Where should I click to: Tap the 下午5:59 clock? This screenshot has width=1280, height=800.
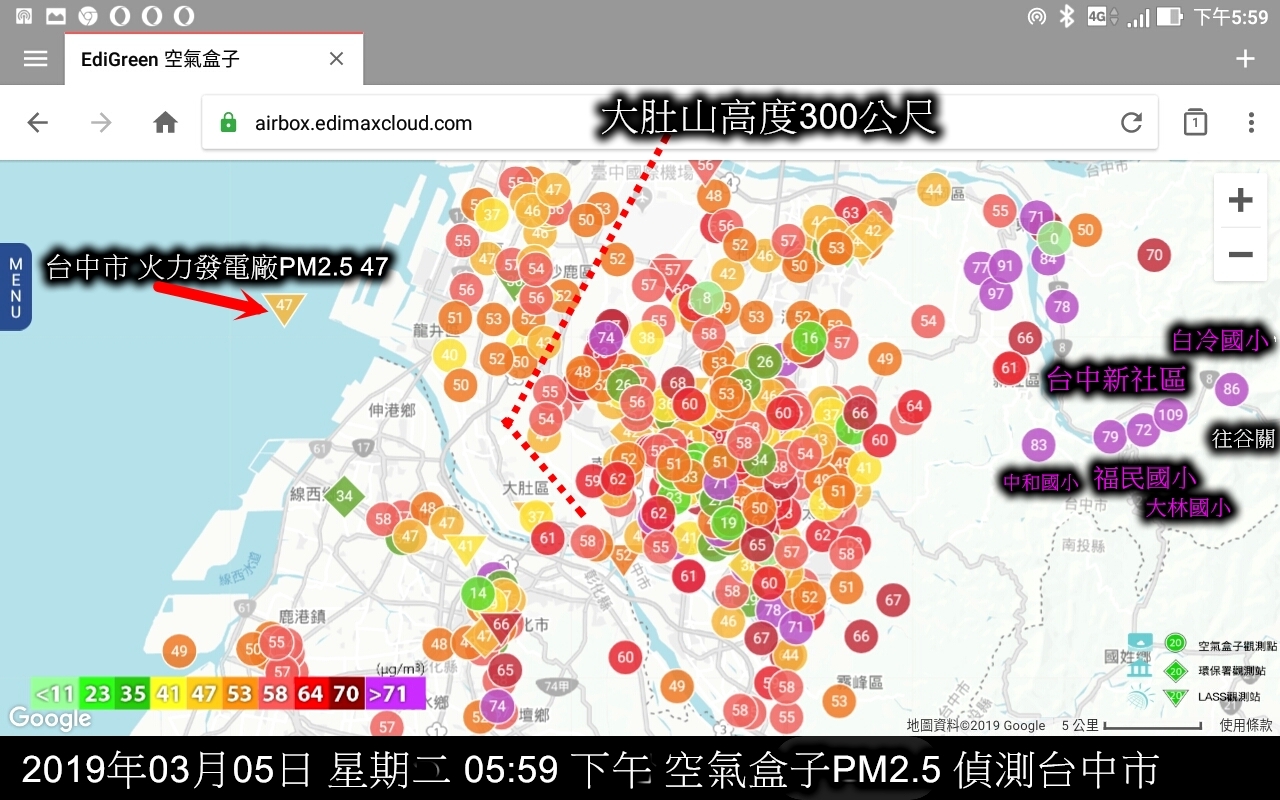click(x=1230, y=17)
